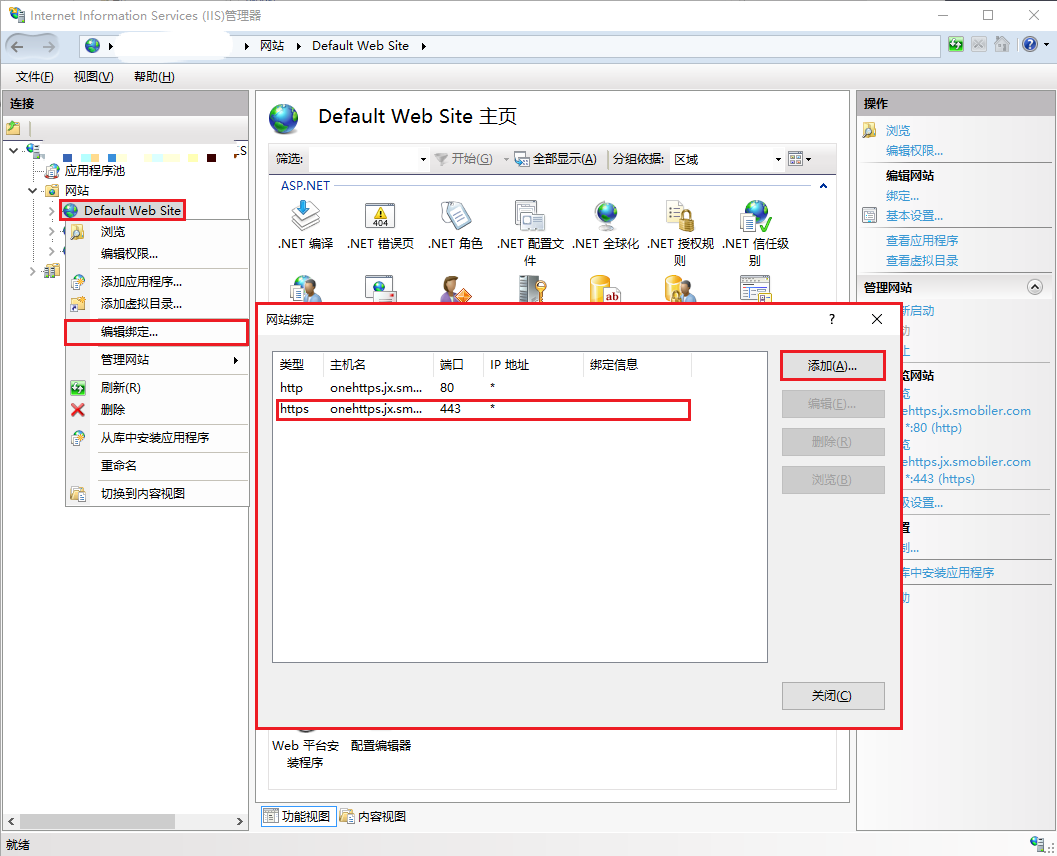This screenshot has height=856, width=1057.
Task: Open the 帮助(H) menu
Action: [154, 77]
